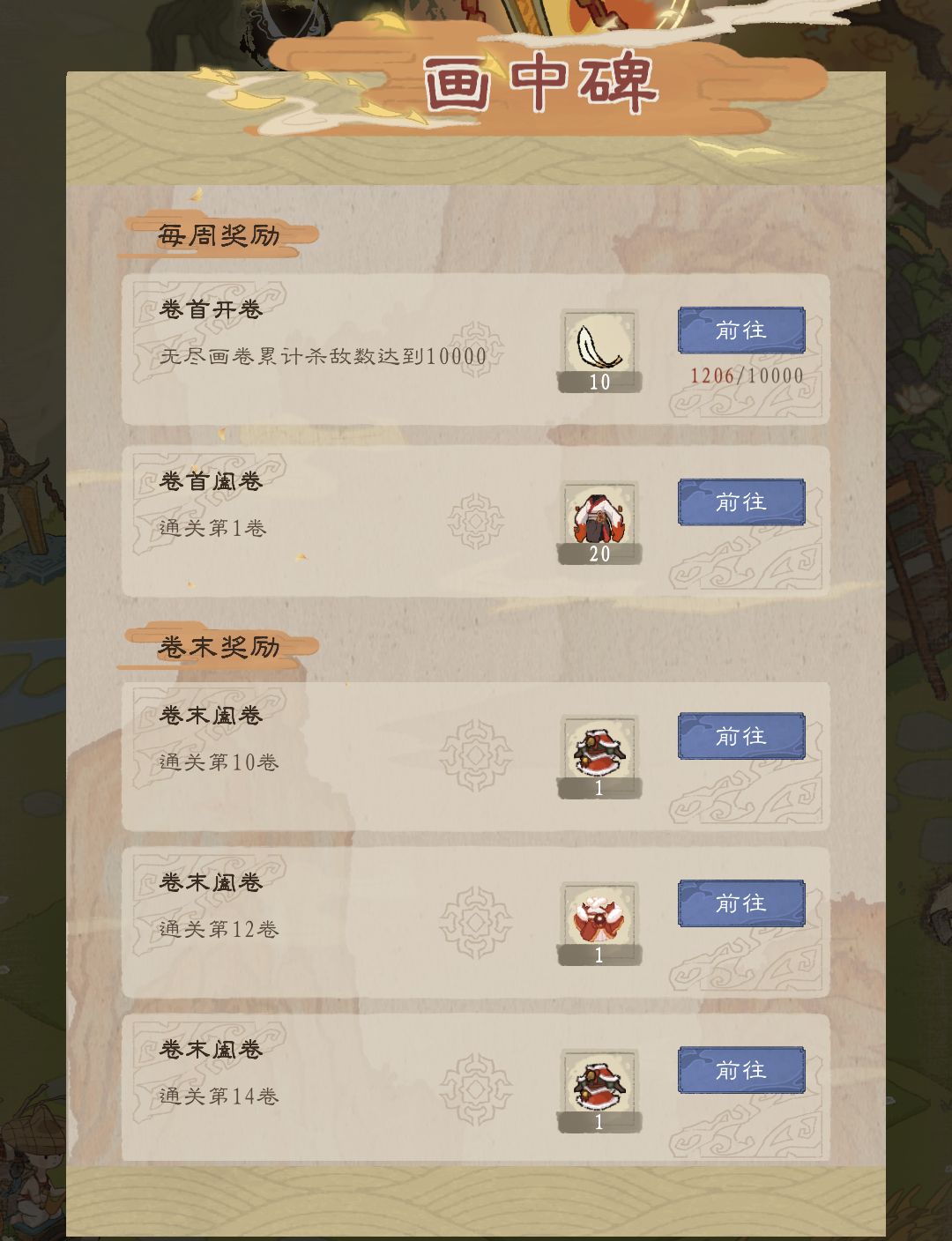952x1241 pixels.
Task: Click the 卷首开卷 task title
Action: pos(212,309)
